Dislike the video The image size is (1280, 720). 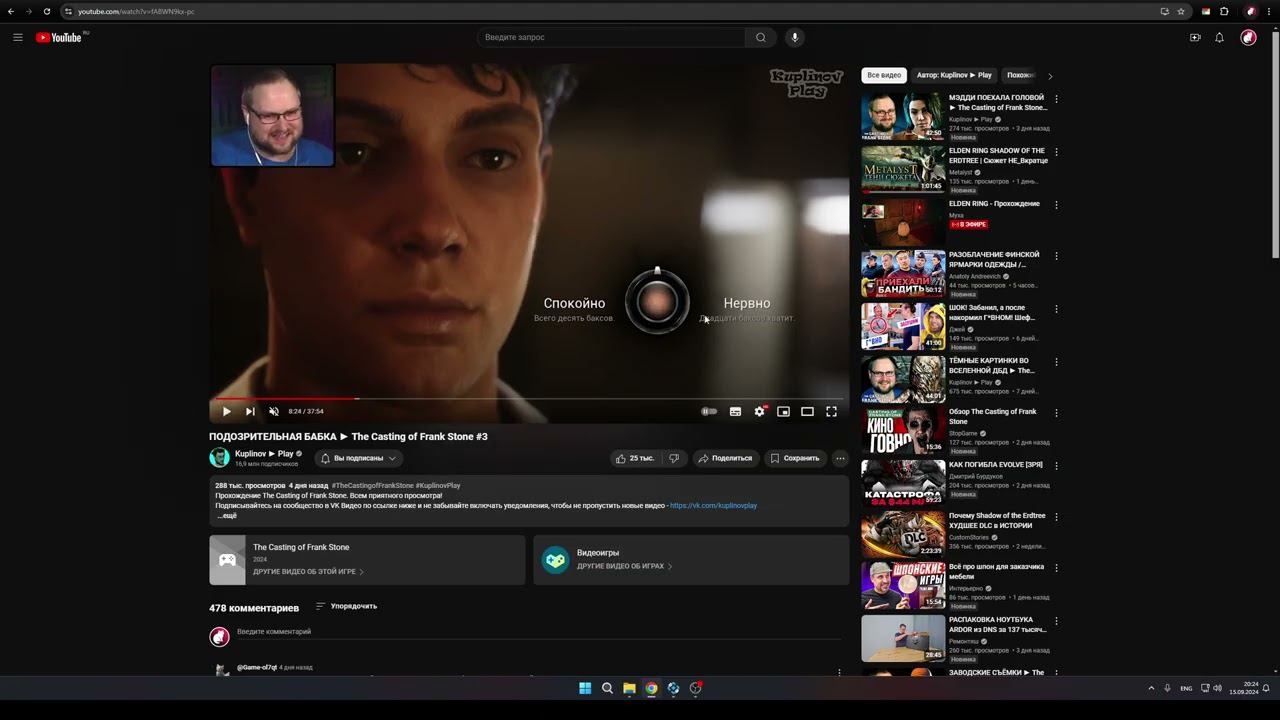click(674, 458)
